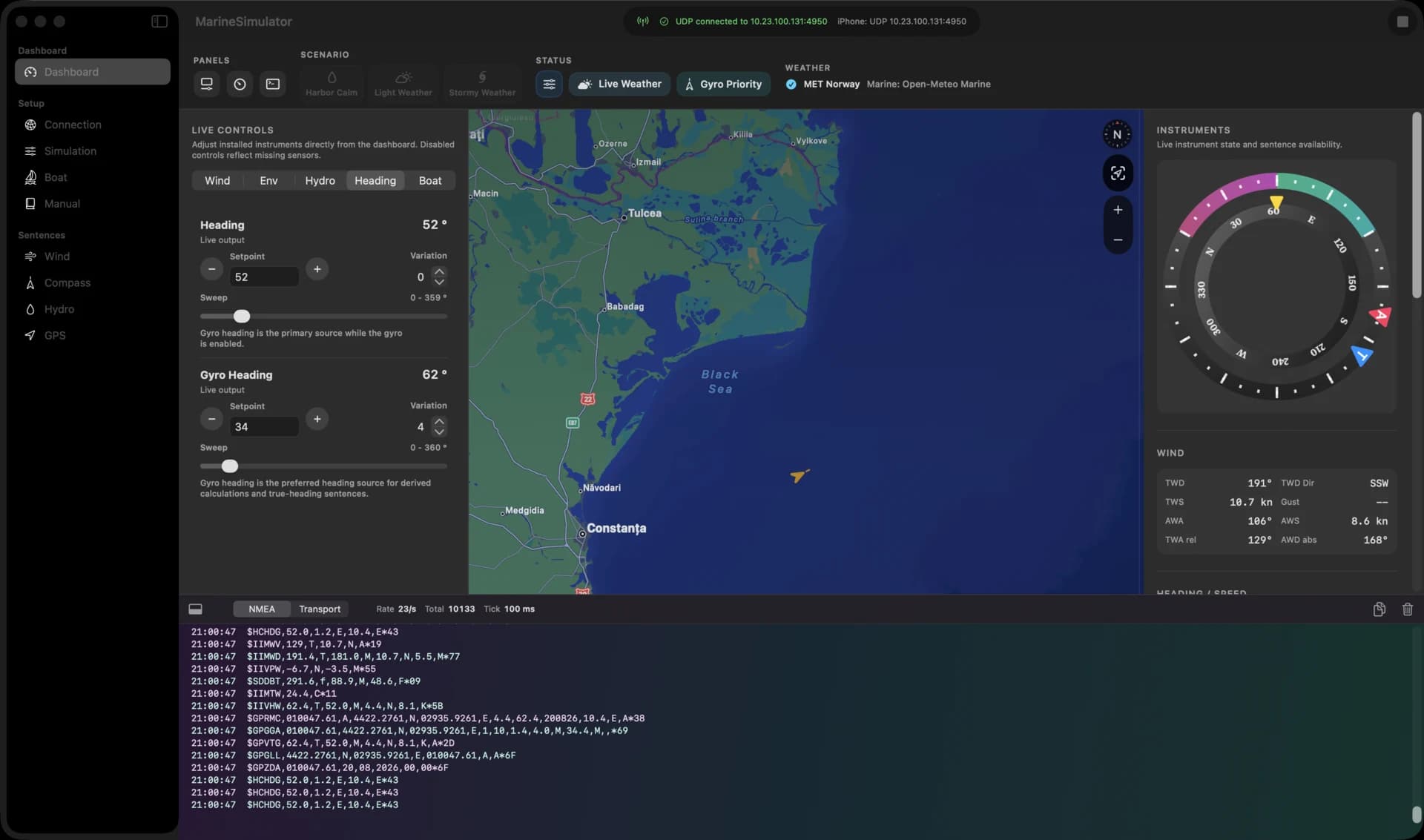Image resolution: width=1424 pixels, height=840 pixels.
Task: Click the MET Norway weather checkmark
Action: [x=791, y=84]
